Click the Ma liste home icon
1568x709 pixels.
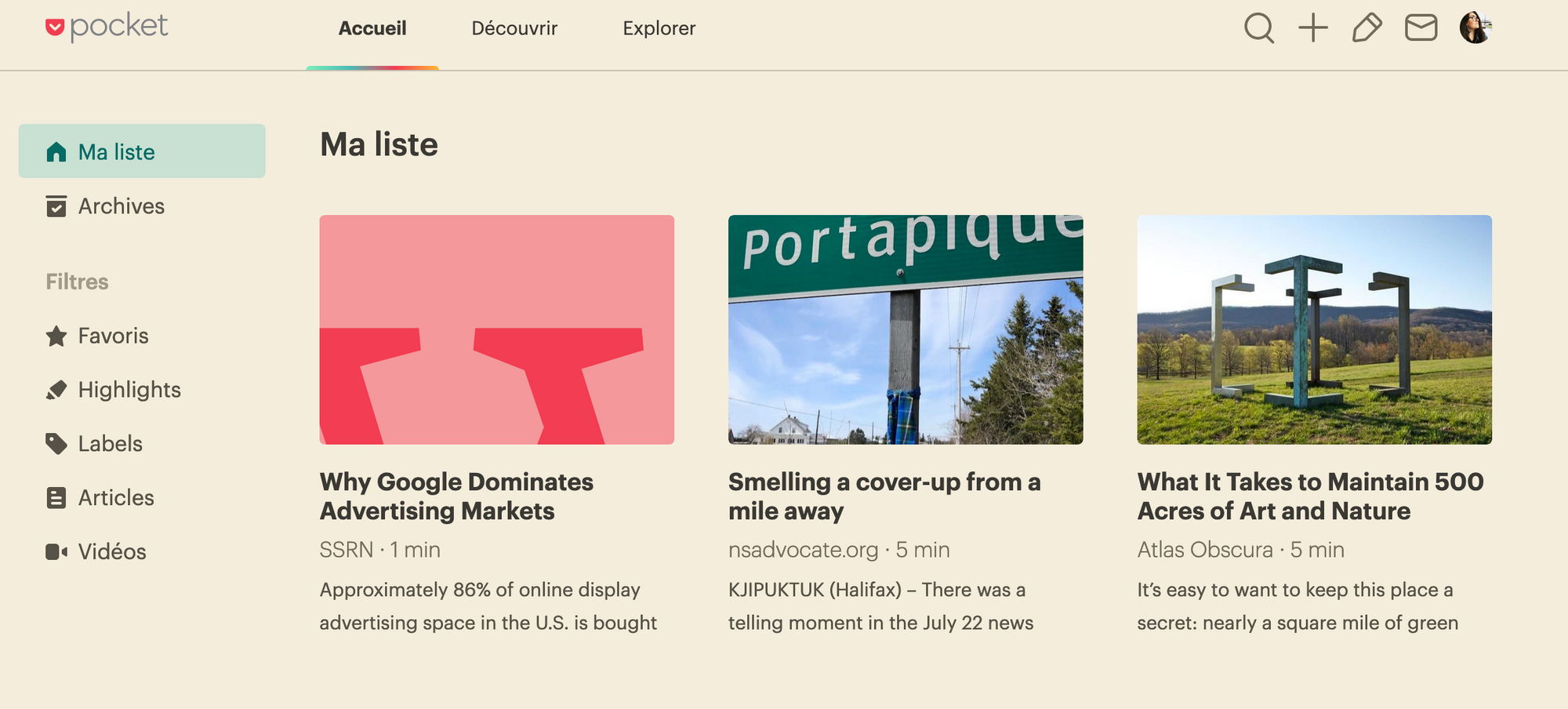[x=56, y=151]
